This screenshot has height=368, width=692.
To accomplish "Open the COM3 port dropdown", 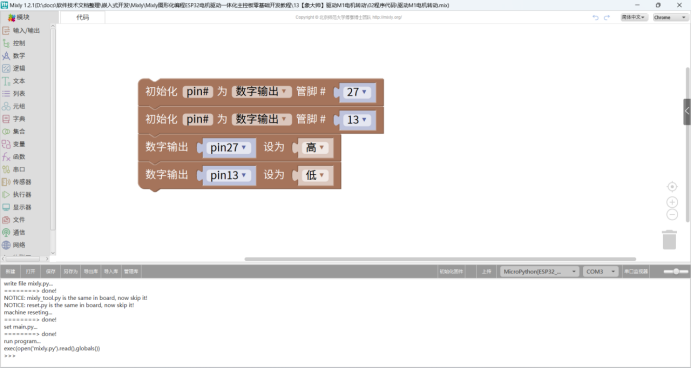I will [601, 271].
